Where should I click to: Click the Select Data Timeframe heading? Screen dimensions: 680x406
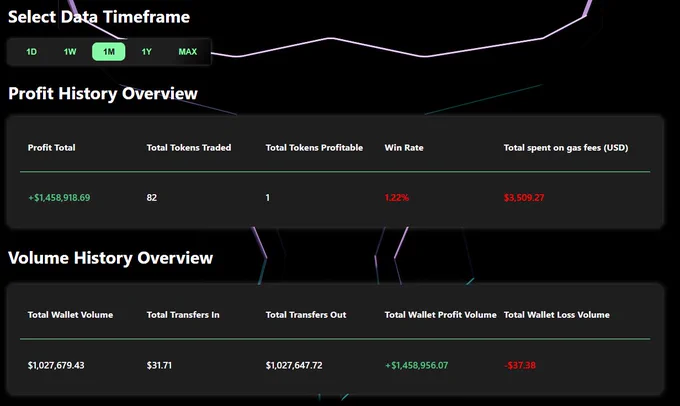click(x=99, y=17)
